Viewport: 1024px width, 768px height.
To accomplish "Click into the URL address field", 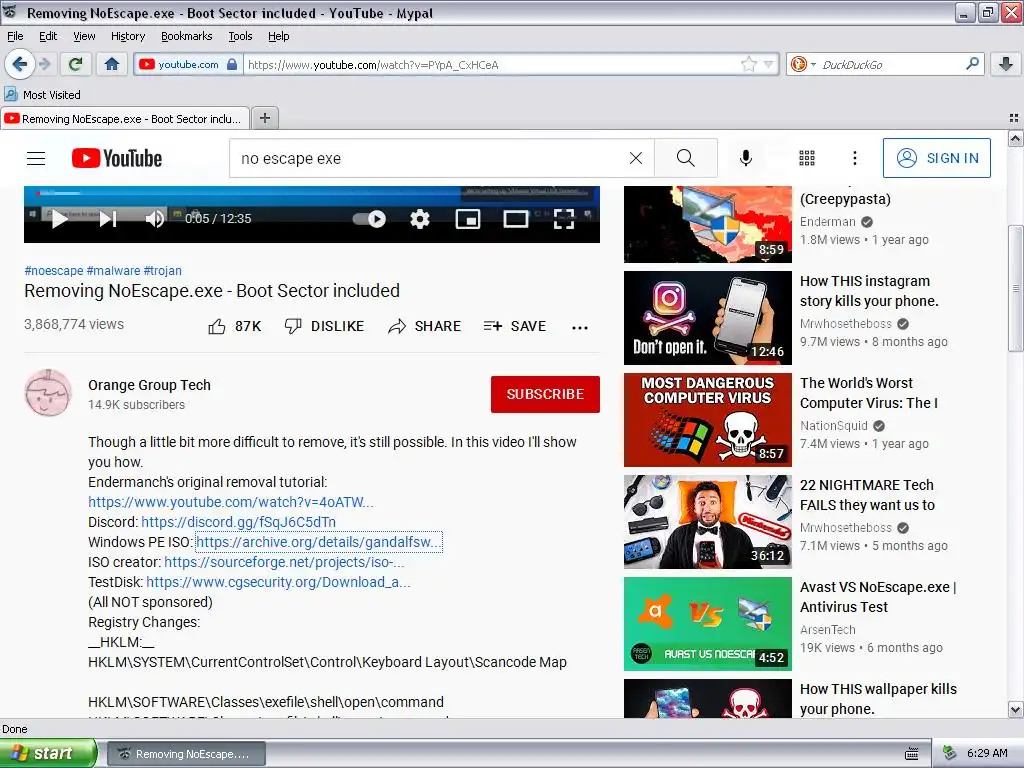I will pyautogui.click(x=492, y=64).
